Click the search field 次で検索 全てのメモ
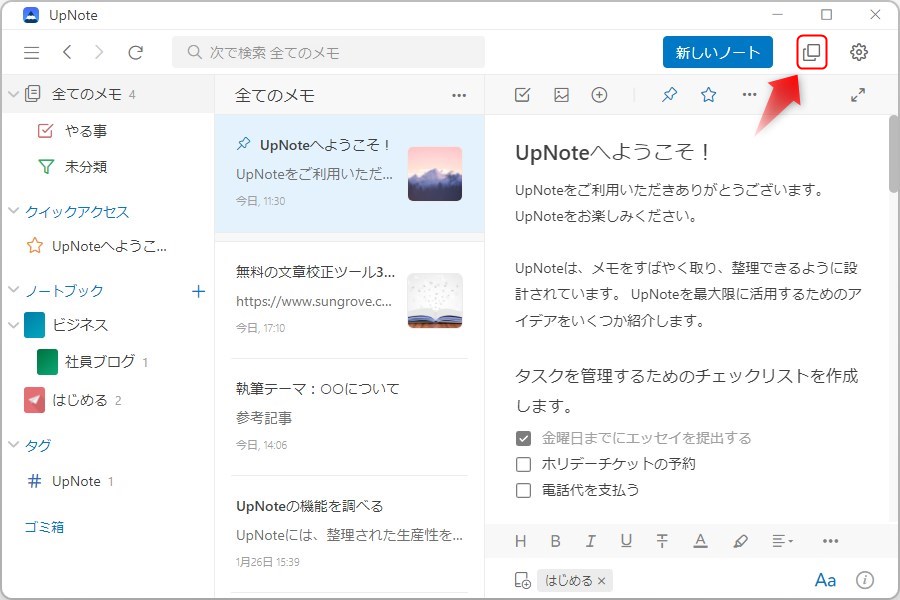Viewport: 900px width, 600px height. pyautogui.click(x=328, y=52)
